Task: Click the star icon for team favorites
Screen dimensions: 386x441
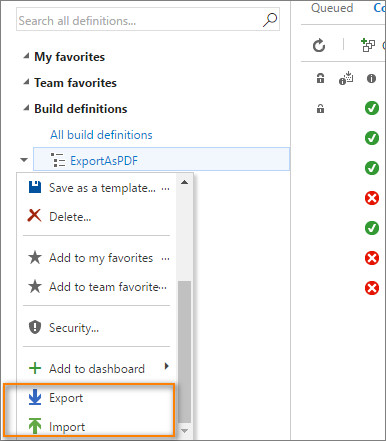Action: point(35,286)
